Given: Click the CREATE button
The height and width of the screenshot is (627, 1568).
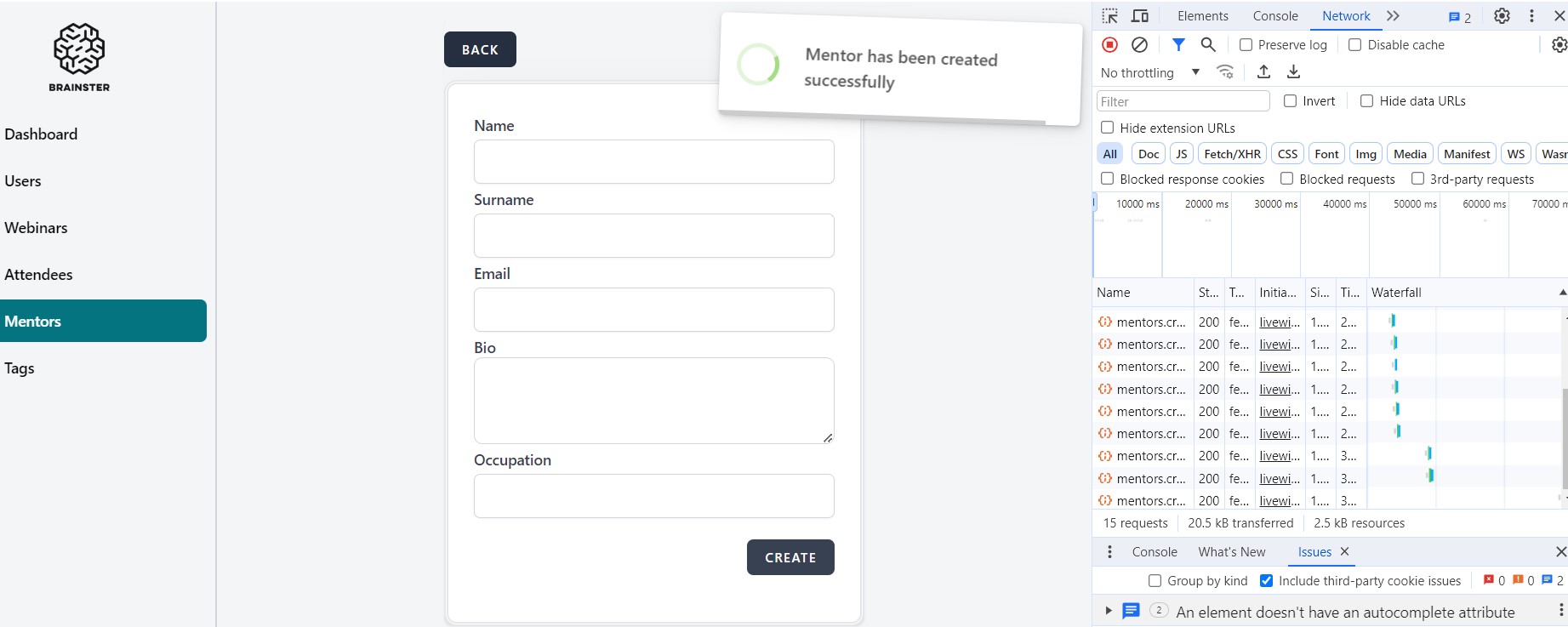Looking at the screenshot, I should [x=790, y=557].
